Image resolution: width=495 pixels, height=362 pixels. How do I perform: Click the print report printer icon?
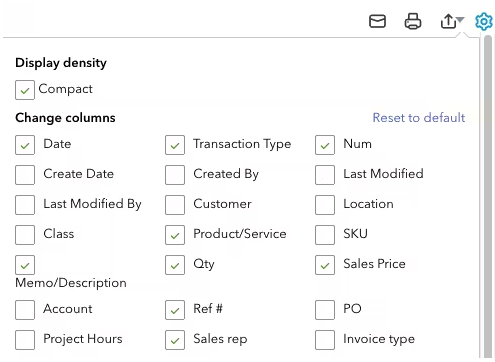pyautogui.click(x=413, y=21)
